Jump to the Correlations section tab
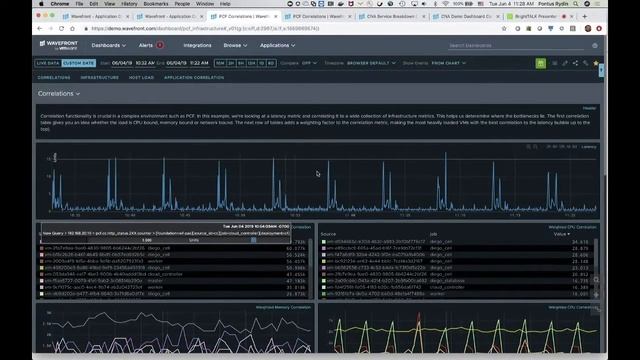This screenshot has height=360, width=640. click(54, 78)
